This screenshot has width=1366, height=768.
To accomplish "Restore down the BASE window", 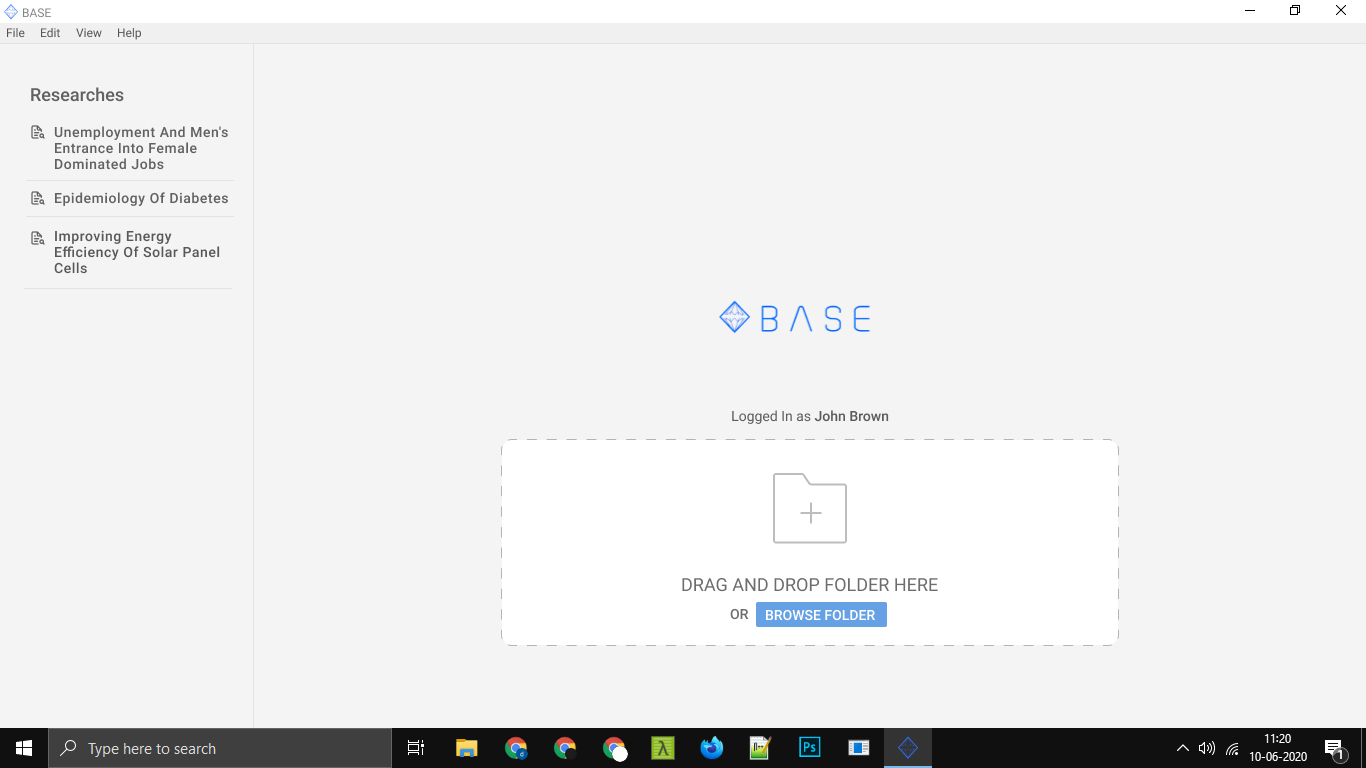I will 1295,11.
